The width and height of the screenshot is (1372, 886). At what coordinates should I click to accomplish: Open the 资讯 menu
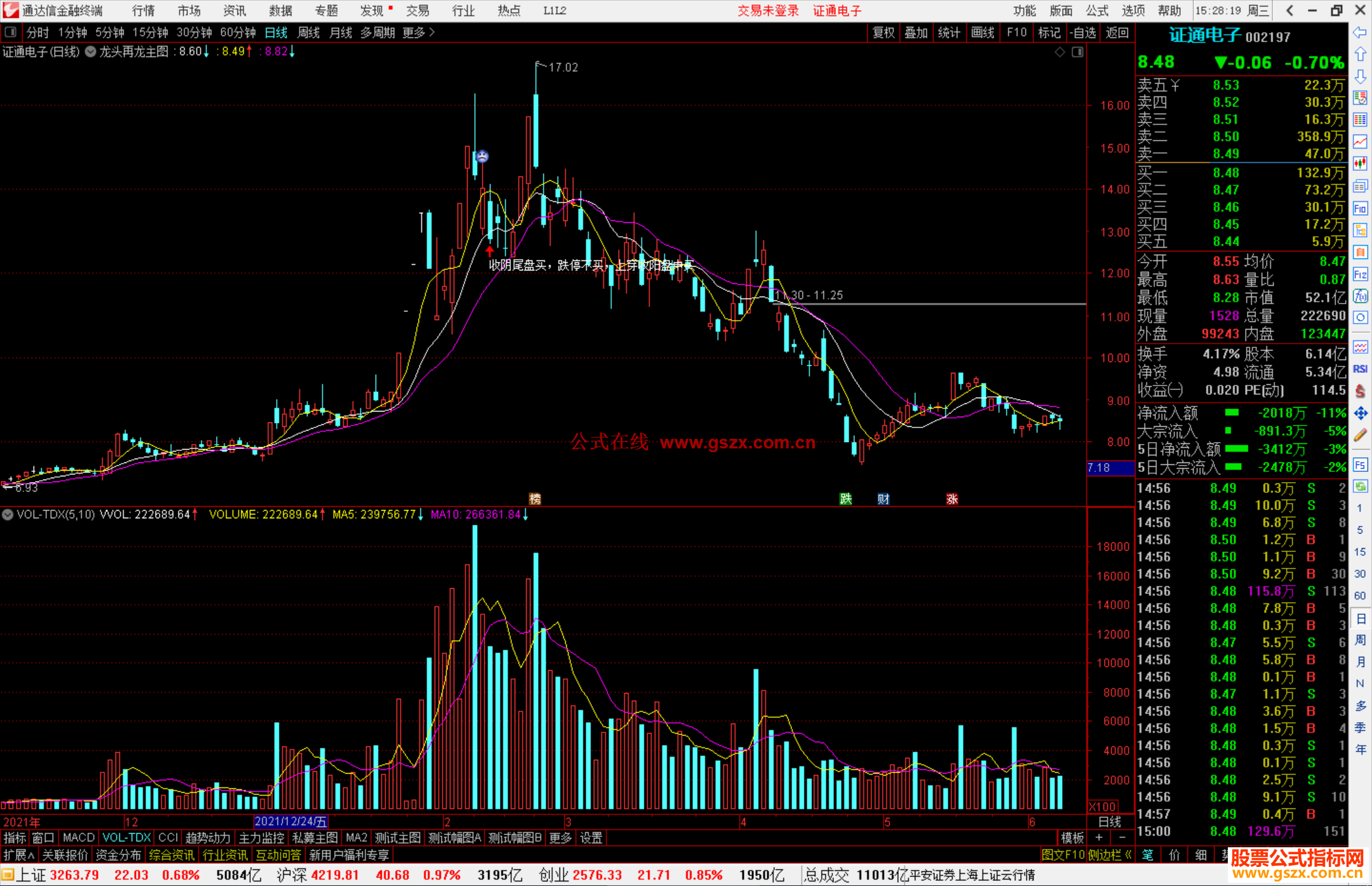(x=234, y=10)
